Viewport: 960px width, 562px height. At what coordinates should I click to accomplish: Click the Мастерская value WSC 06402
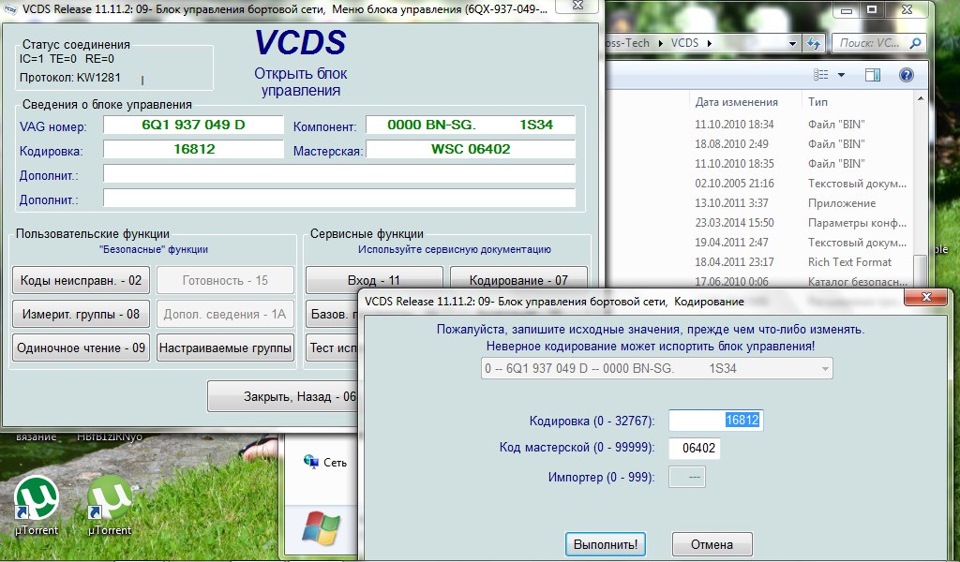(x=470, y=149)
